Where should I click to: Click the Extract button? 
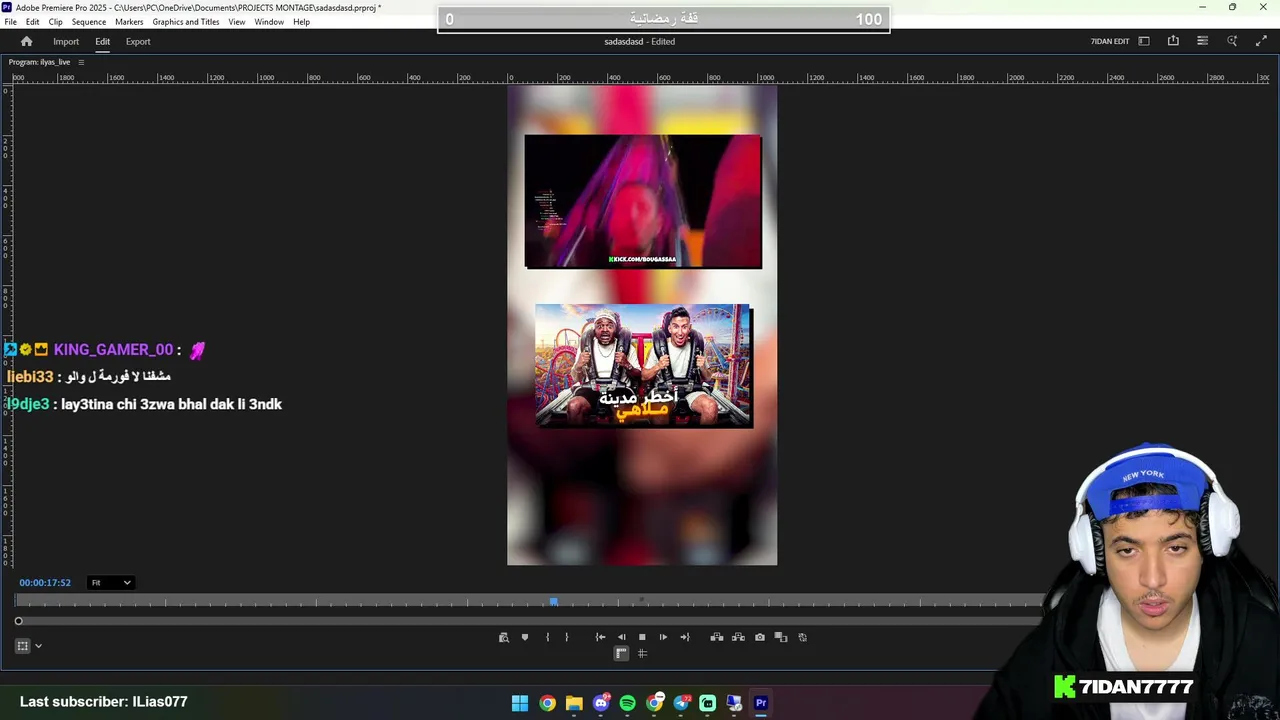(x=738, y=637)
